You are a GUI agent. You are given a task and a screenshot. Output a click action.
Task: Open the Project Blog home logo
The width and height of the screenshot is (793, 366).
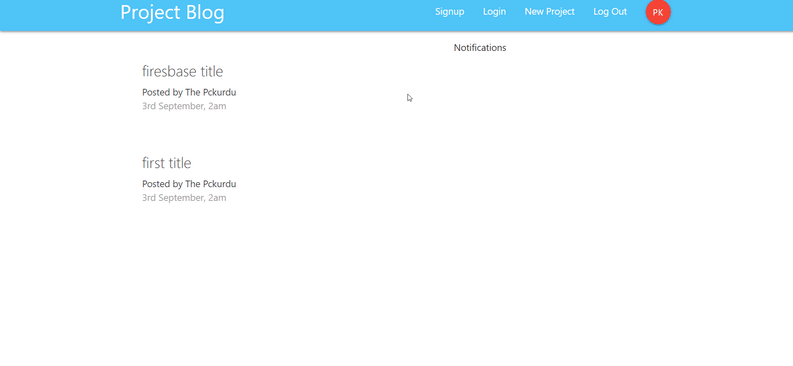pyautogui.click(x=172, y=13)
